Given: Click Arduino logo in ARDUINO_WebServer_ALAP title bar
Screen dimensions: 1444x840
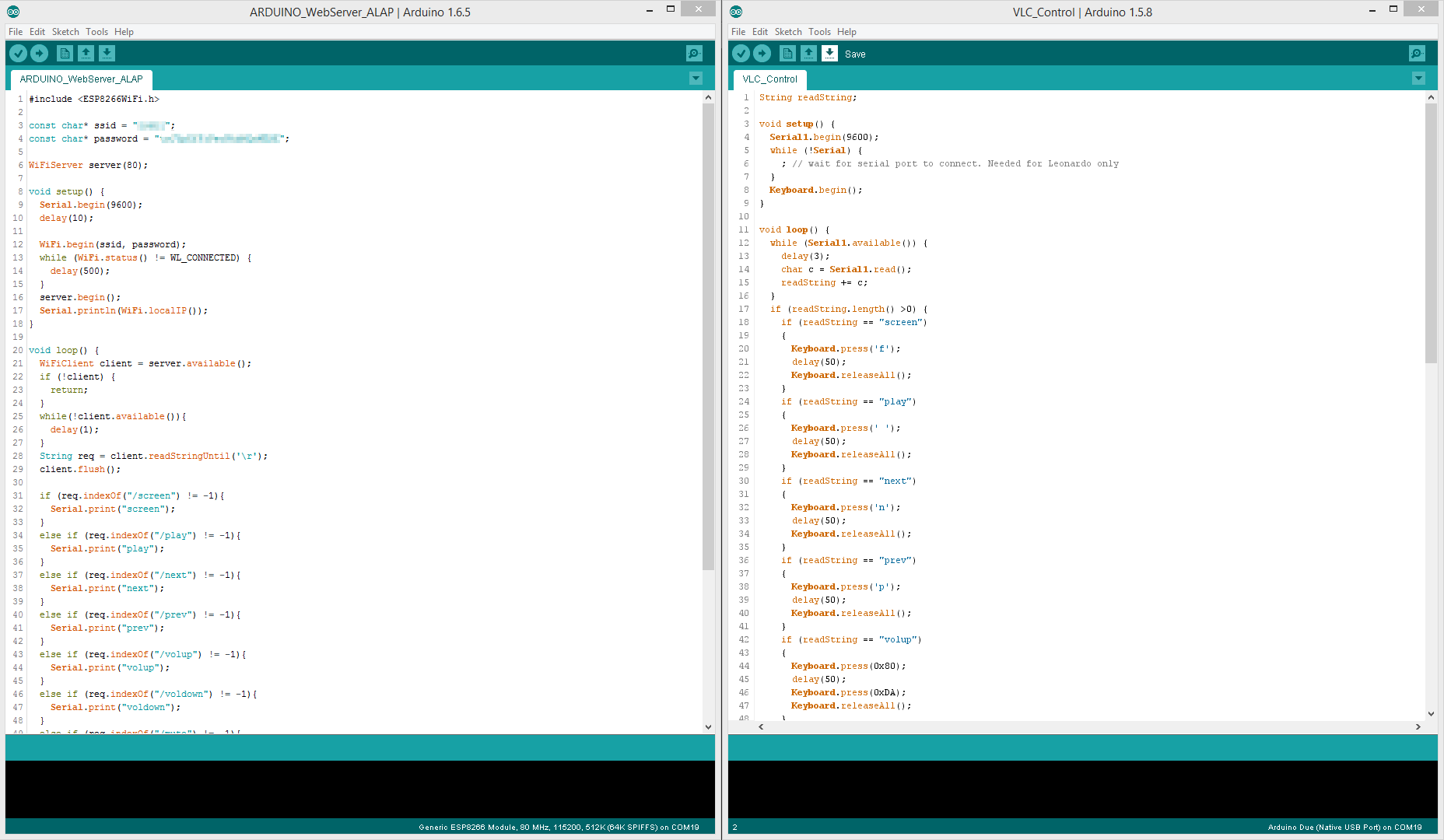Looking at the screenshot, I should 13,12.
